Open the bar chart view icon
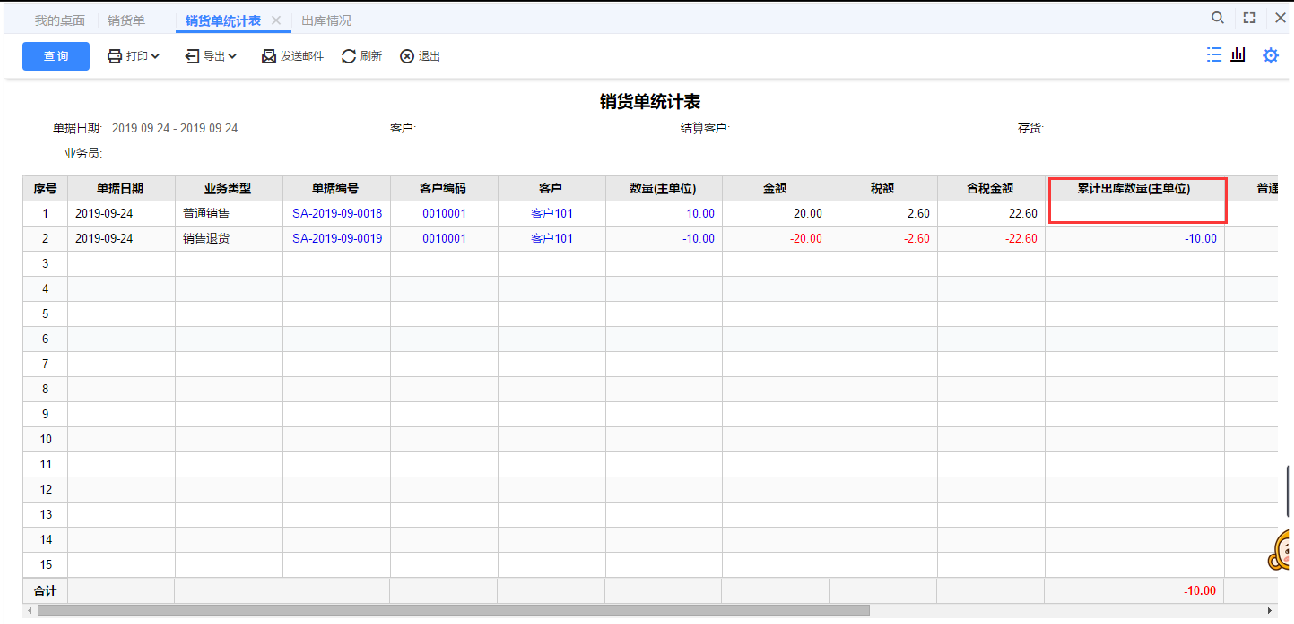Screen dimensions: 1294x624 [1238, 55]
